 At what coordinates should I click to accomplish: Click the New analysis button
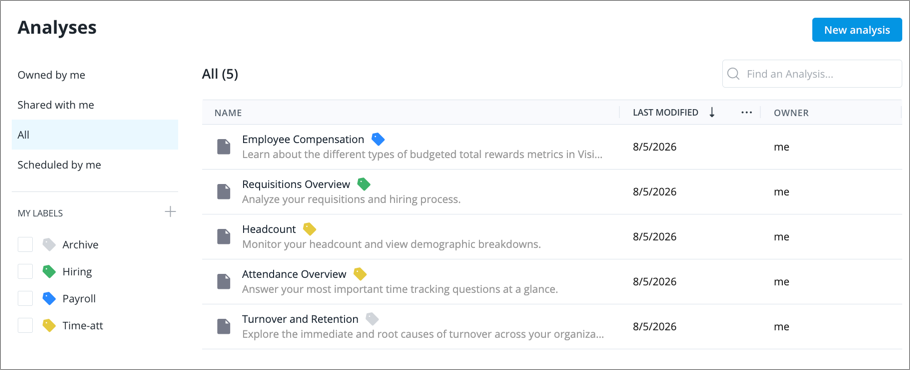pyautogui.click(x=857, y=30)
